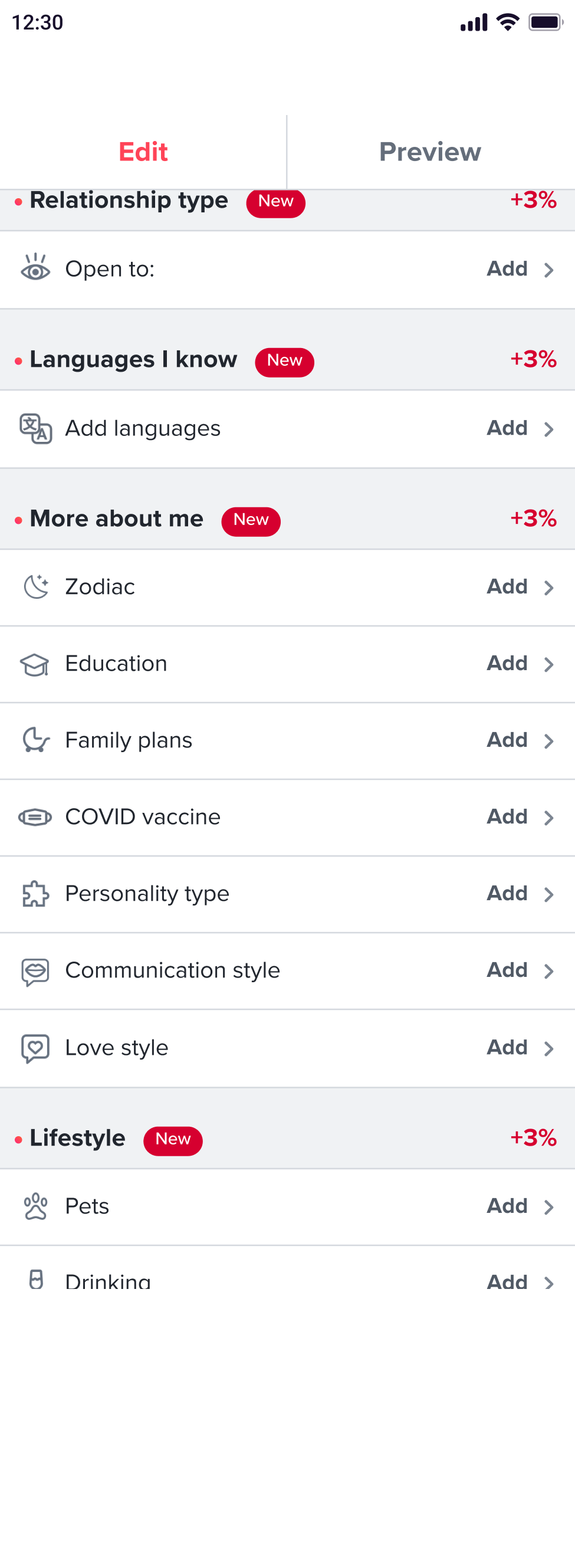Open the Add languages chevron
Viewport: 575px width, 1568px height.
tap(549, 429)
